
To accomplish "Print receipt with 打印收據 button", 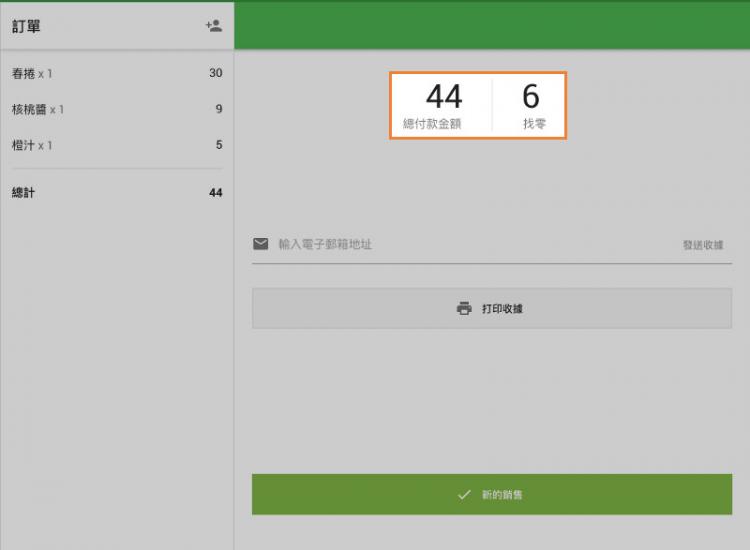I will (x=492, y=308).
